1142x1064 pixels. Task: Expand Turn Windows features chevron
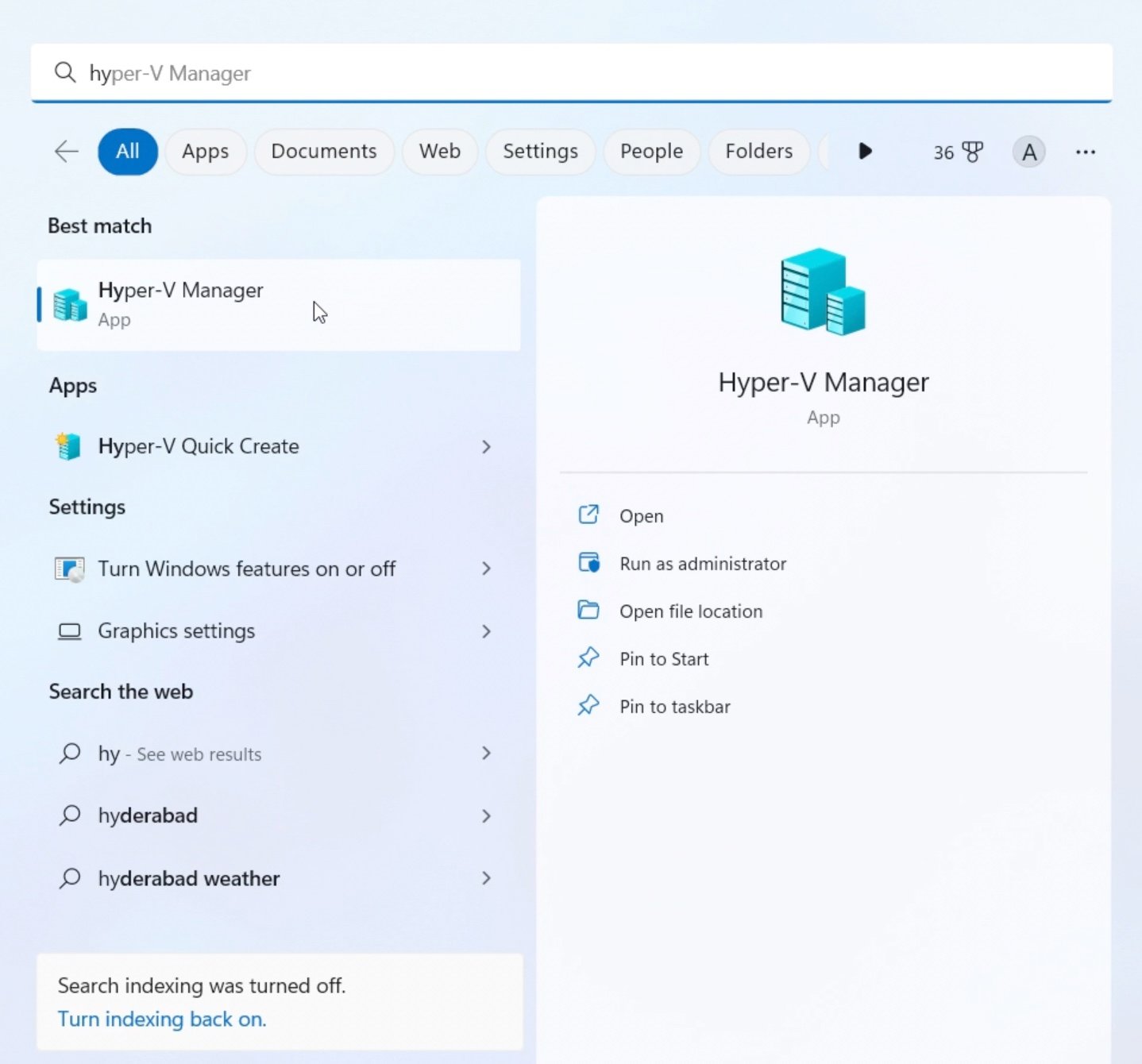[486, 569]
